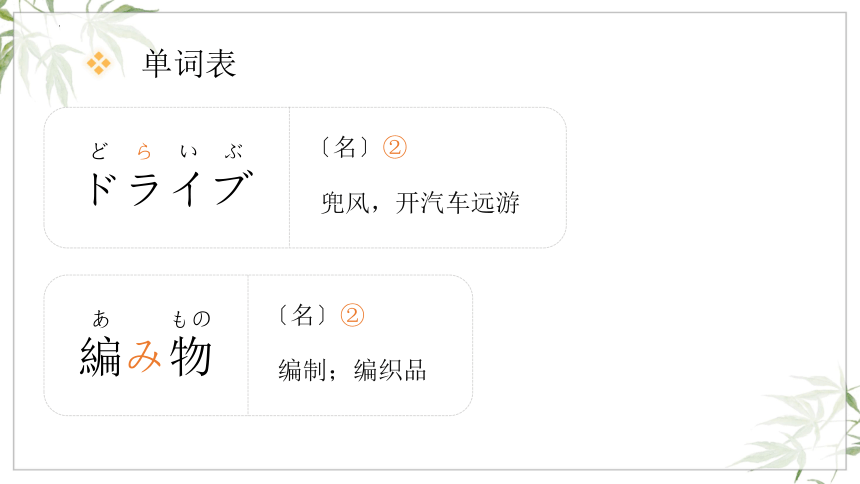Click the circled ② accent mark for ドライブ
Image resolution: width=860 pixels, height=484 pixels.
click(395, 147)
